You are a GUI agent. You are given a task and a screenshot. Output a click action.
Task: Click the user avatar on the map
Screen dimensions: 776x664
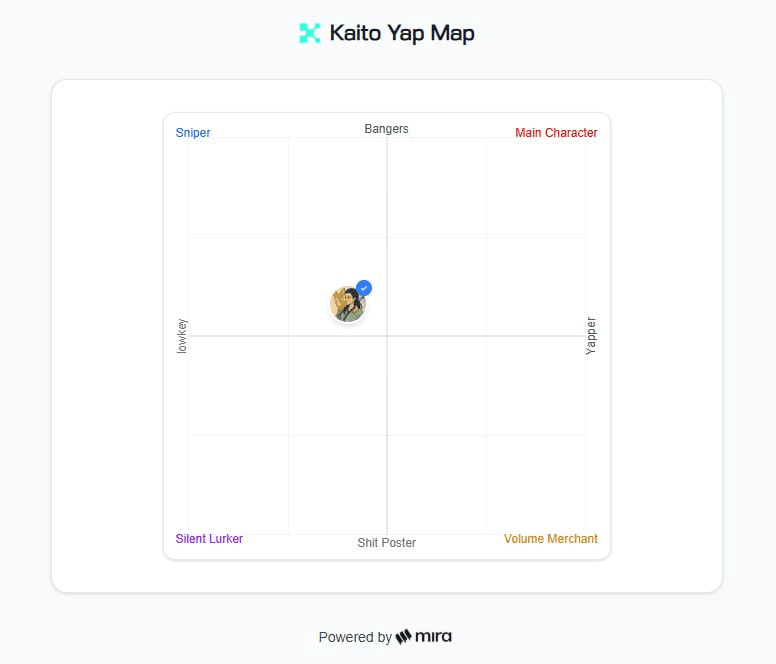347,304
